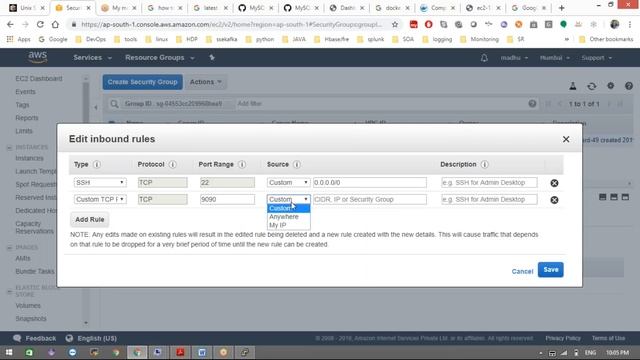Screen dimensions: 640x360
Task: Click the flask experiments icon
Action: click(573, 86)
